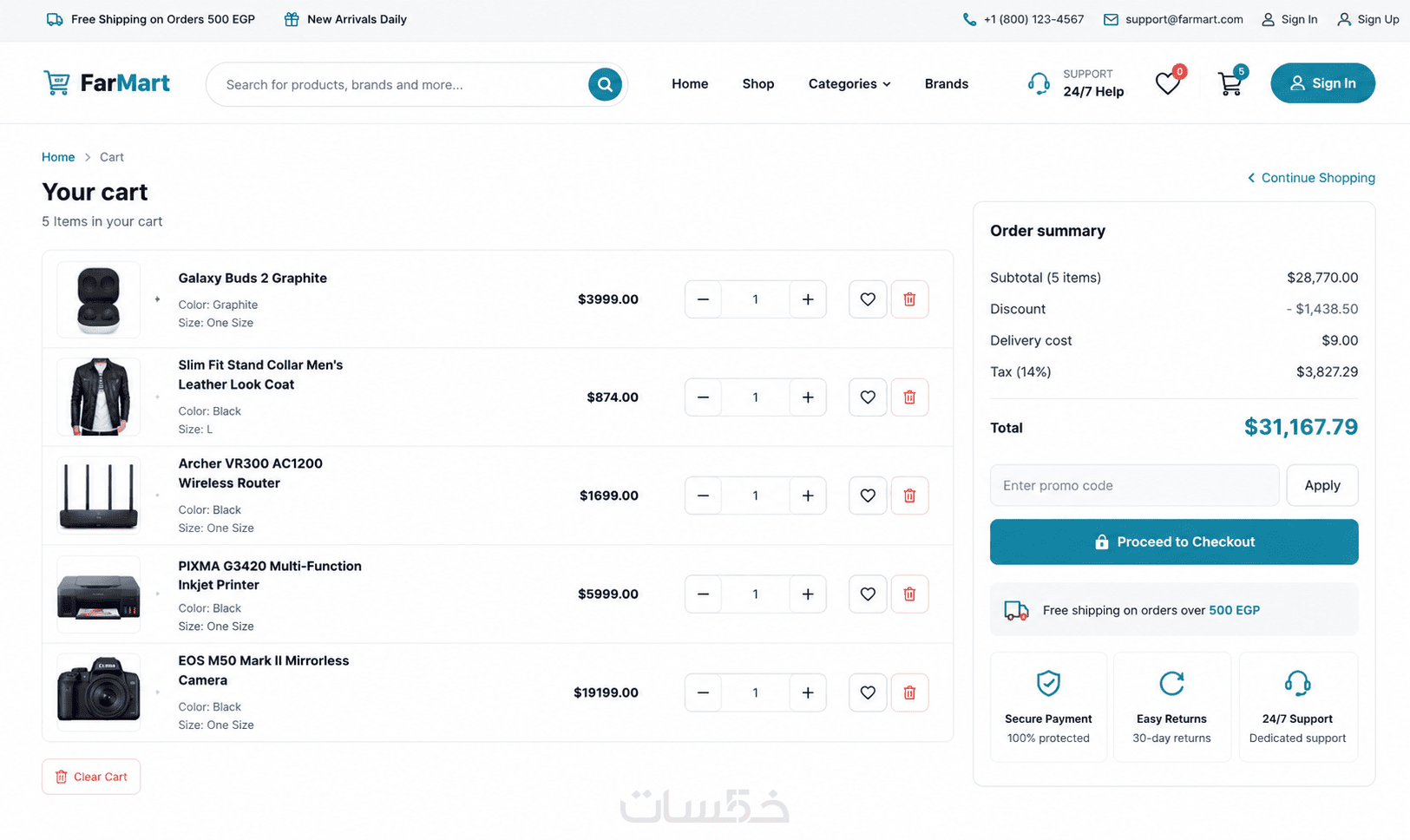The image size is (1410, 840).
Task: Open the Archer VR300 router thumbnail
Action: (x=99, y=495)
